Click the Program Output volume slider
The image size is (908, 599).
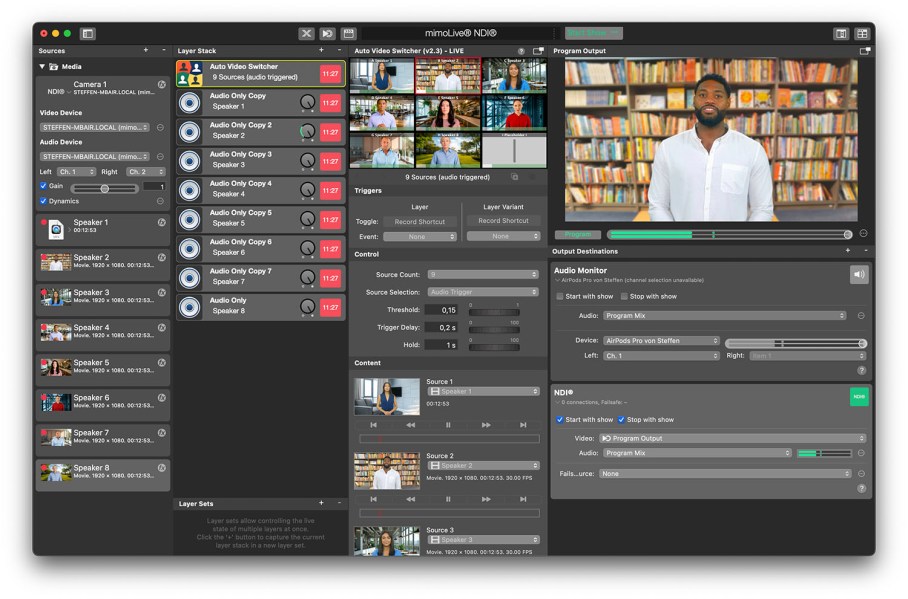click(730, 235)
